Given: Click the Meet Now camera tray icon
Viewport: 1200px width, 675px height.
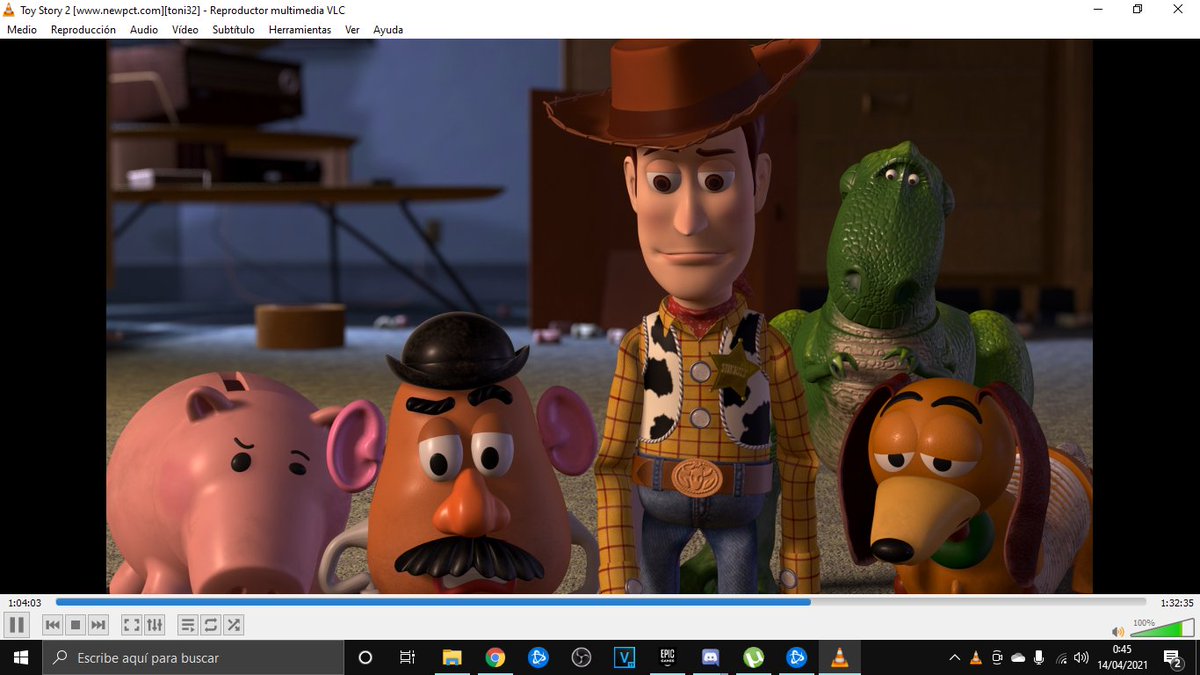Looking at the screenshot, I should 997,657.
